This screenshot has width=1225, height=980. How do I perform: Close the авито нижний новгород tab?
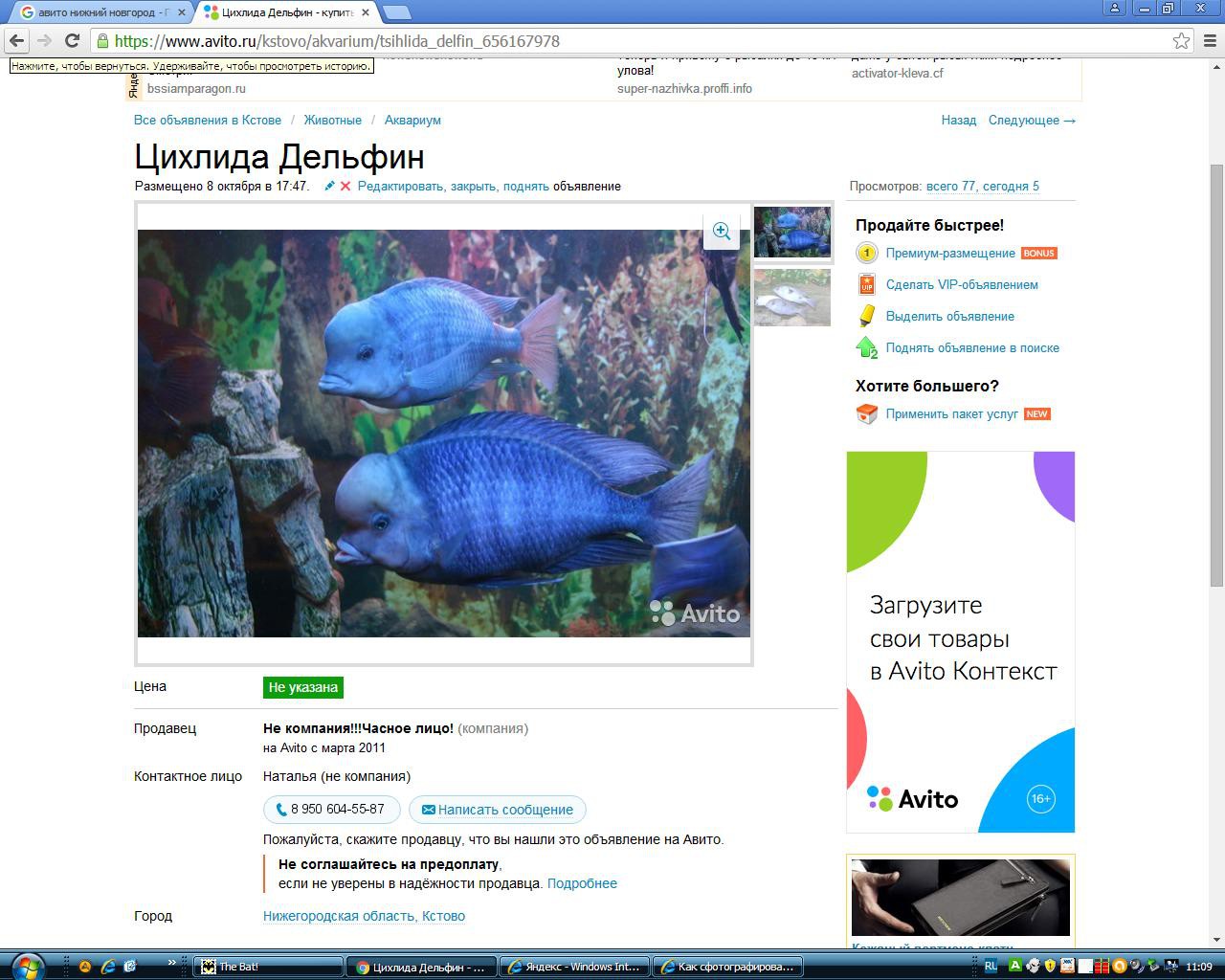point(180,12)
